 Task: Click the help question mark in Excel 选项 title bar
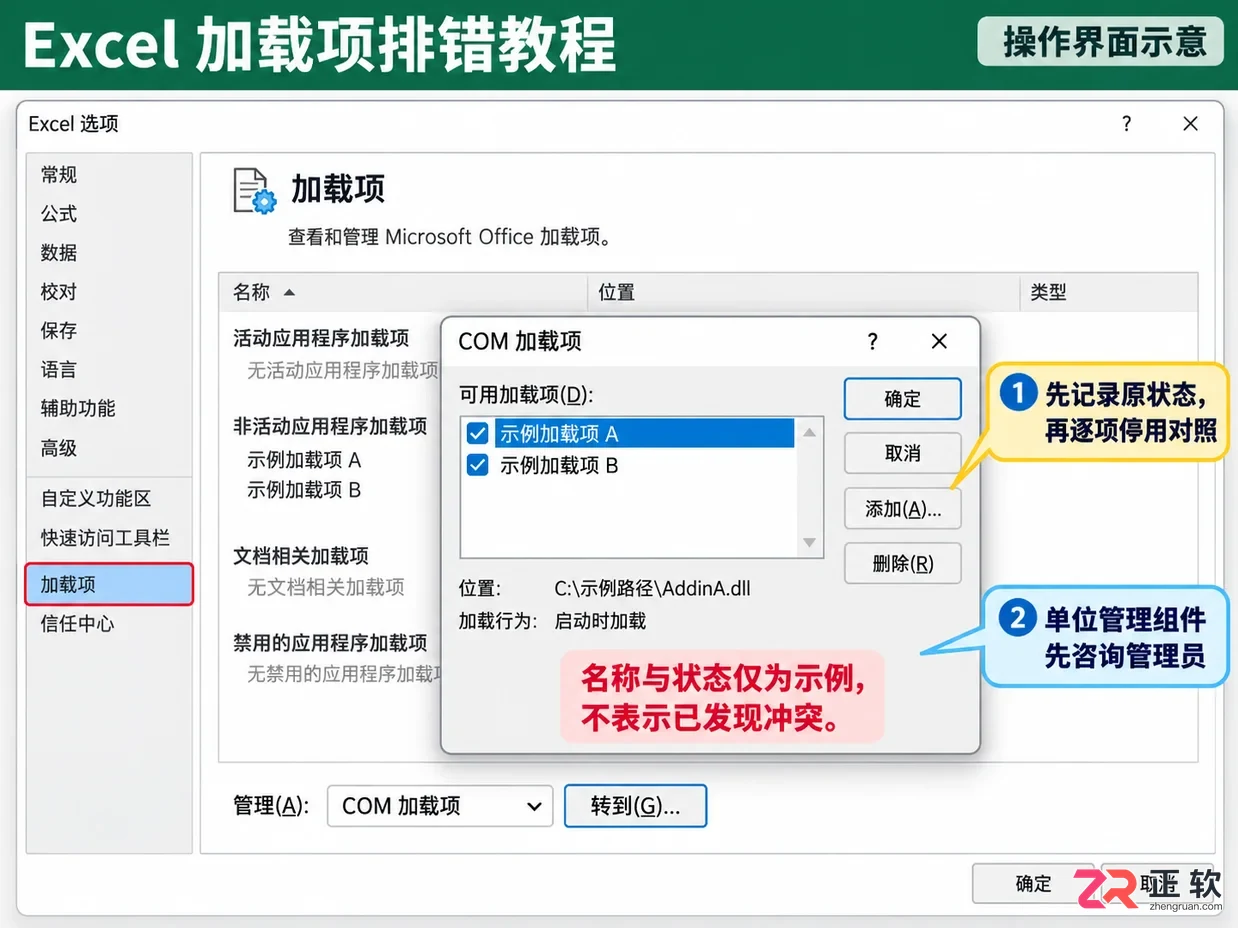click(1127, 124)
